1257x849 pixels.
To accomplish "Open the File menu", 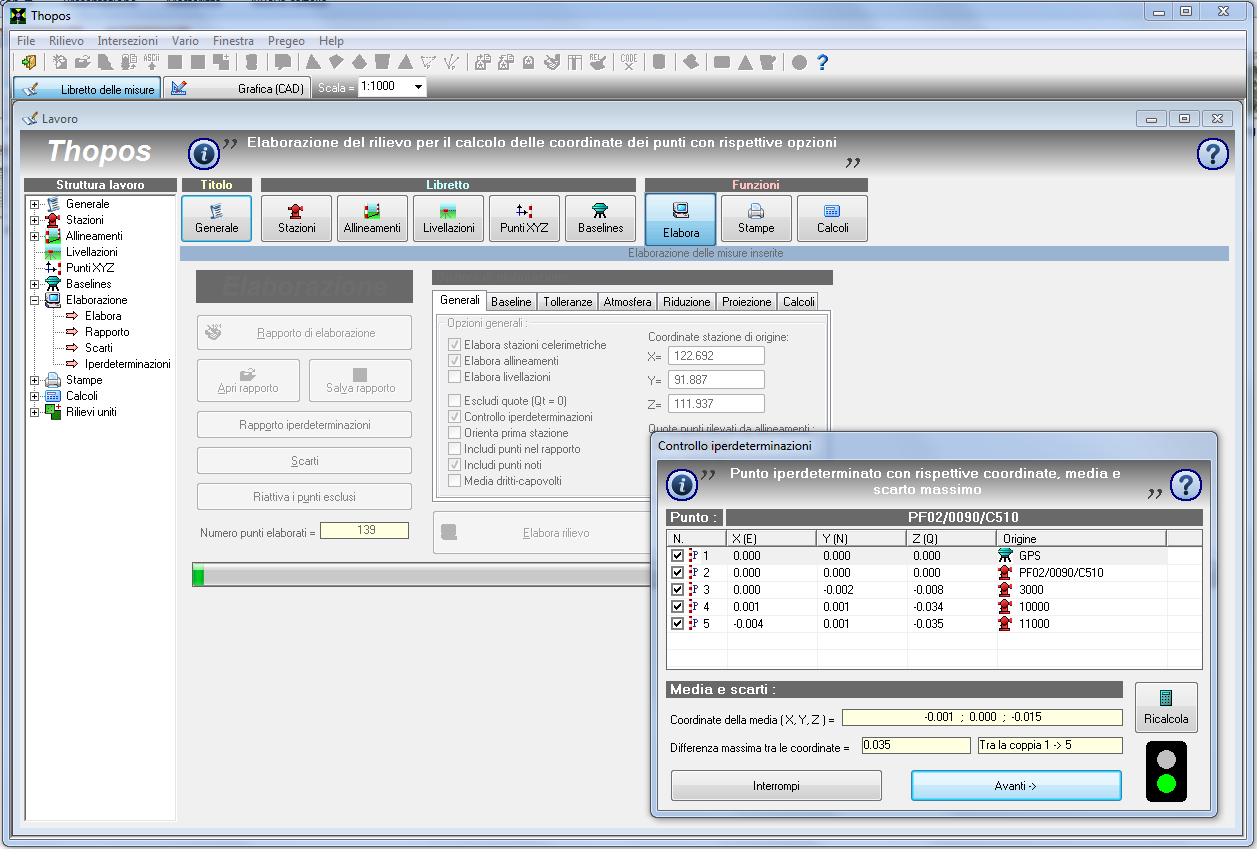I will click(26, 41).
